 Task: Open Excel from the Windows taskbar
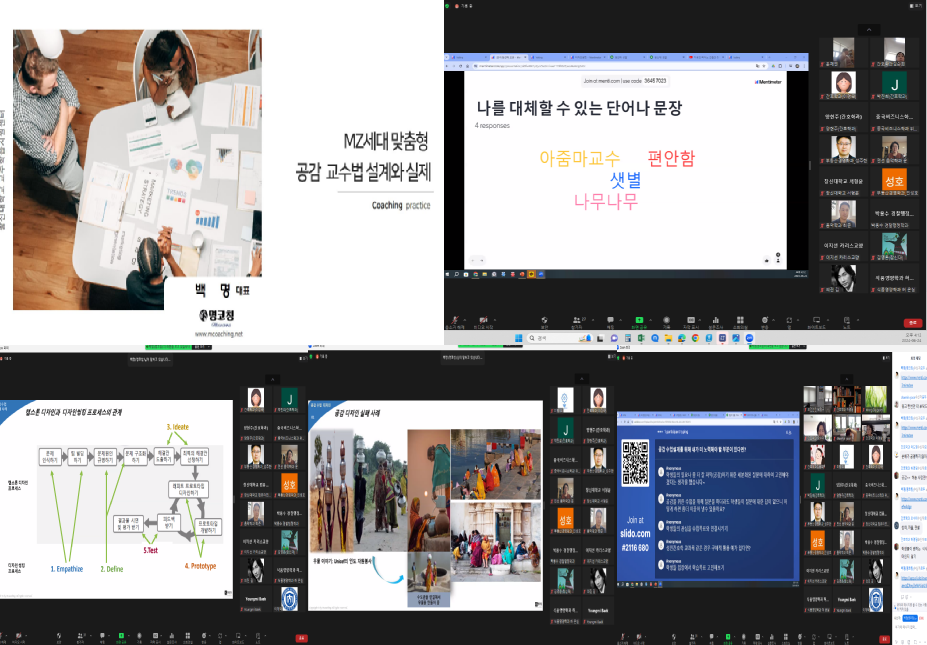click(641, 338)
